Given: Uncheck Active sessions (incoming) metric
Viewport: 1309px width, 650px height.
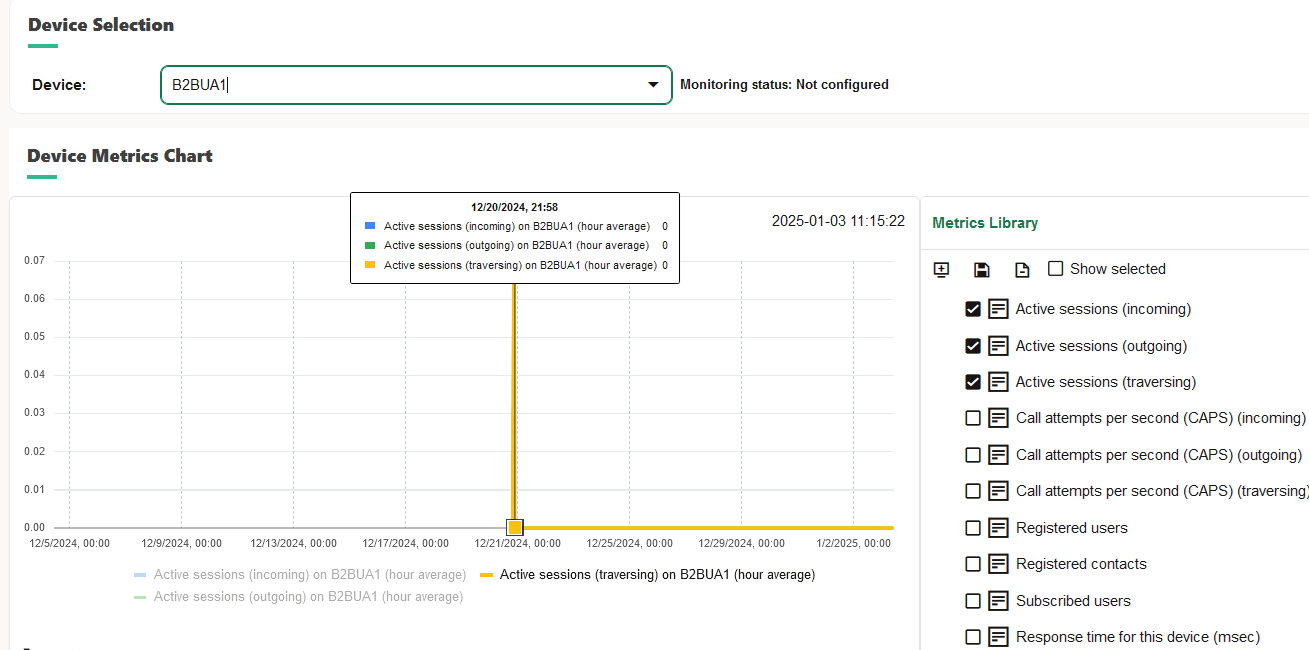Looking at the screenshot, I should (x=972, y=309).
